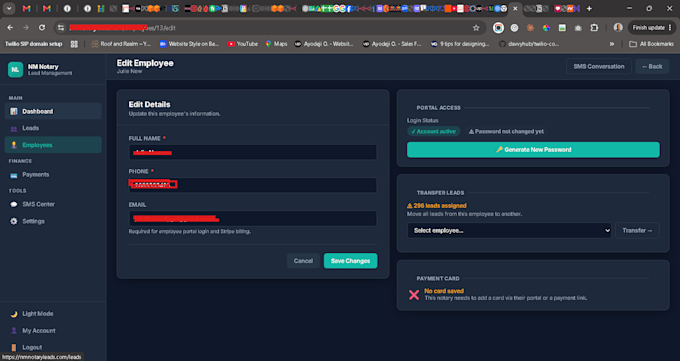The height and width of the screenshot is (361, 680).
Task: Open Twilio SIP domain setup bookmark
Action: (33, 44)
